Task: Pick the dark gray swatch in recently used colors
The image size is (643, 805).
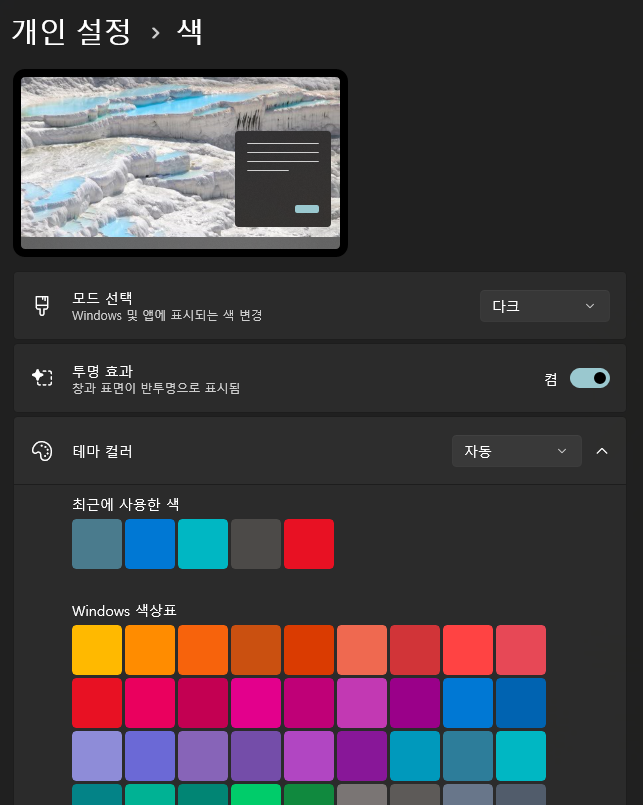Action: tap(256, 544)
